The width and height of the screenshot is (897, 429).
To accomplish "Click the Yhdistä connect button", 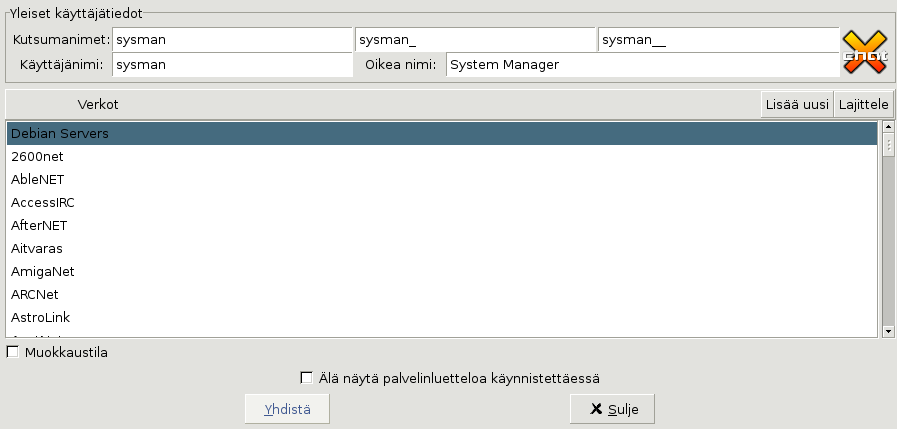I will (x=287, y=409).
